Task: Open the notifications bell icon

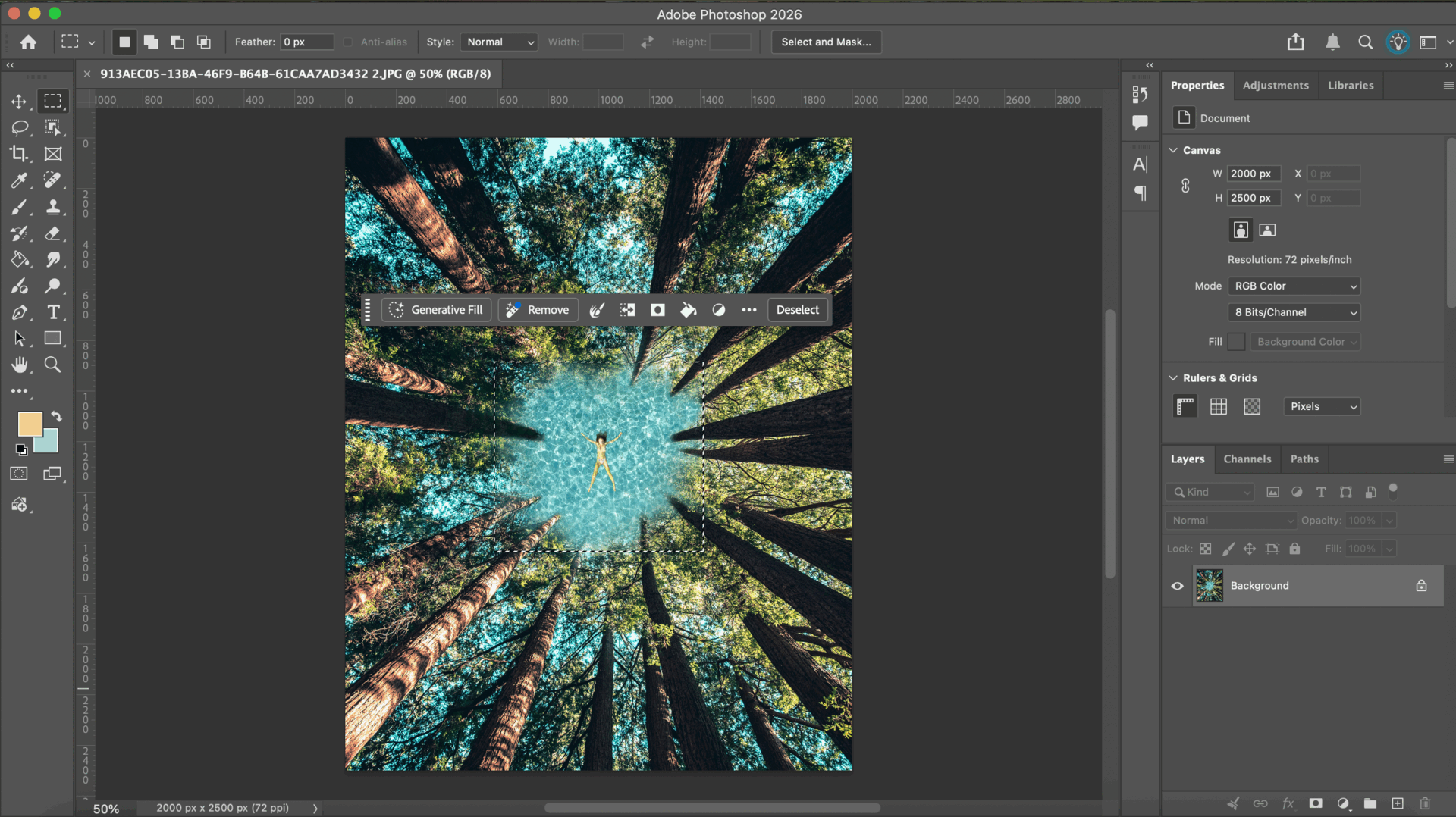Action: (1332, 42)
